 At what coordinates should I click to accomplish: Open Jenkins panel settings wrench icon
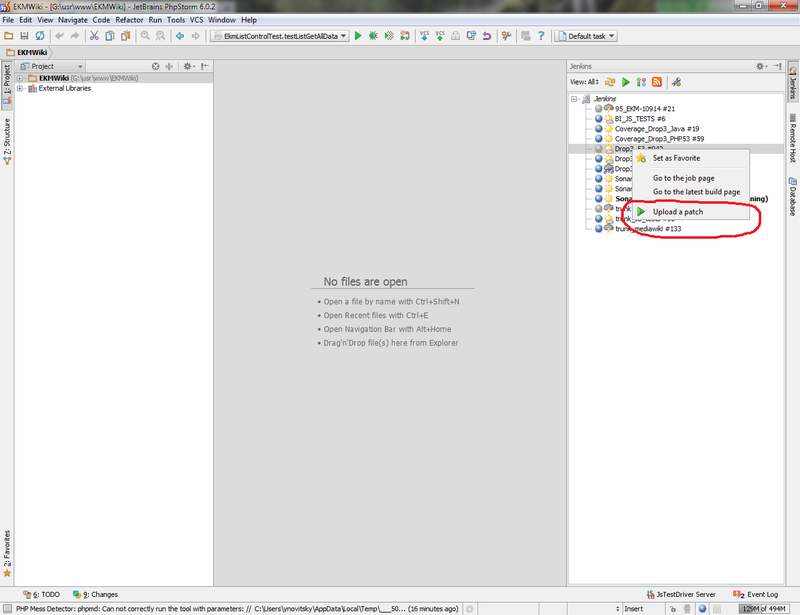(675, 82)
